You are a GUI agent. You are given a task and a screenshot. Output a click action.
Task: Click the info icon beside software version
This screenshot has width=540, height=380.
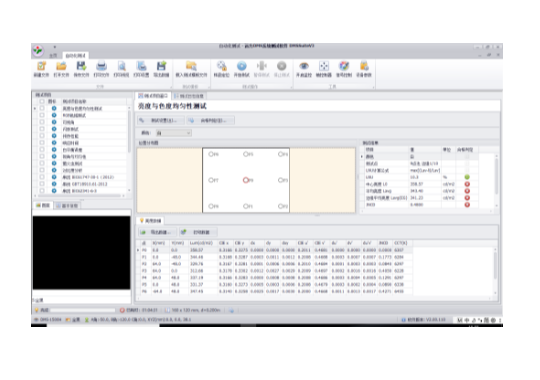pos(404,320)
